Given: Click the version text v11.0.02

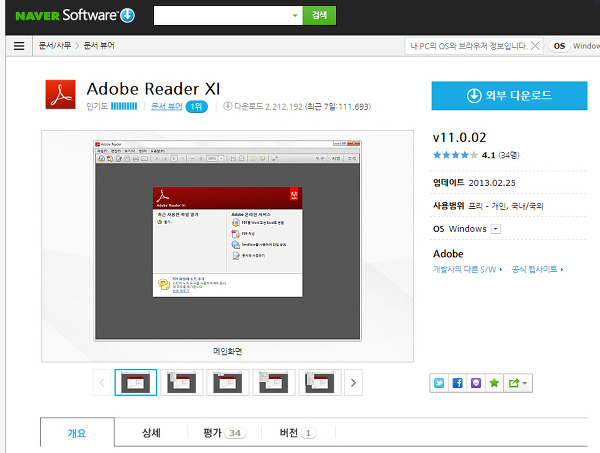Looking at the screenshot, I should [x=460, y=137].
